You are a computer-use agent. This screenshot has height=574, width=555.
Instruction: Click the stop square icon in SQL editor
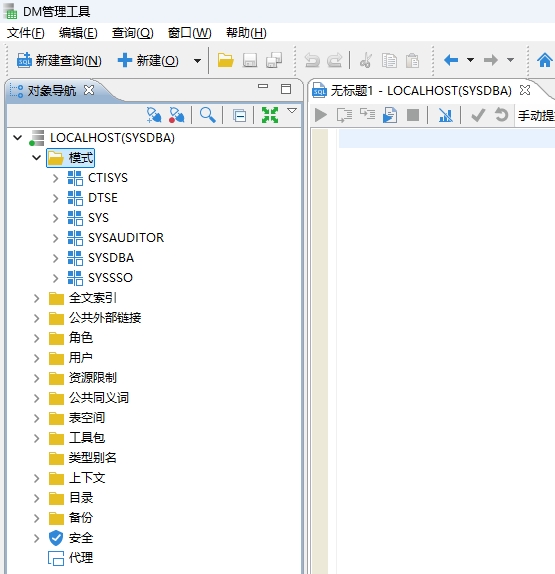coord(413,115)
